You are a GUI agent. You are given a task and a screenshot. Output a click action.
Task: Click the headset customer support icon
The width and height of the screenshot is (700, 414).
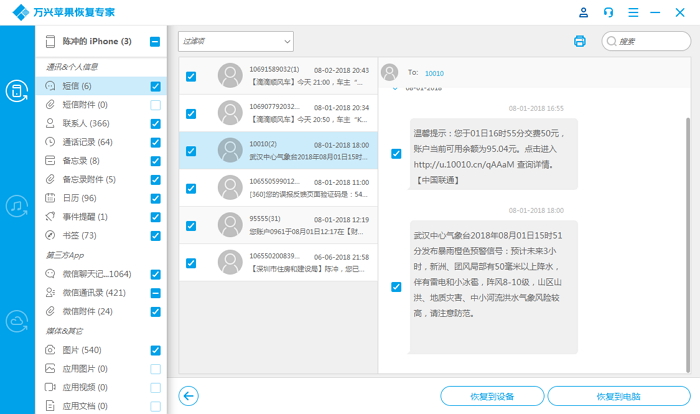[x=609, y=12]
